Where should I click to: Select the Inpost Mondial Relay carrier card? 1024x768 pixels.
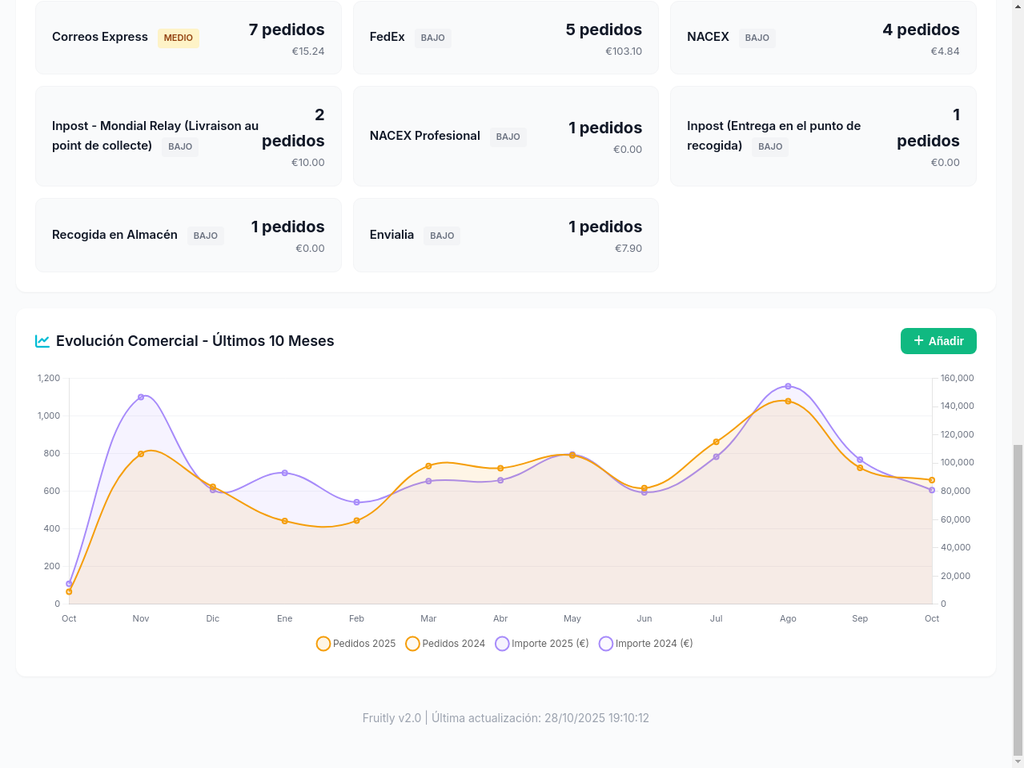tap(188, 136)
